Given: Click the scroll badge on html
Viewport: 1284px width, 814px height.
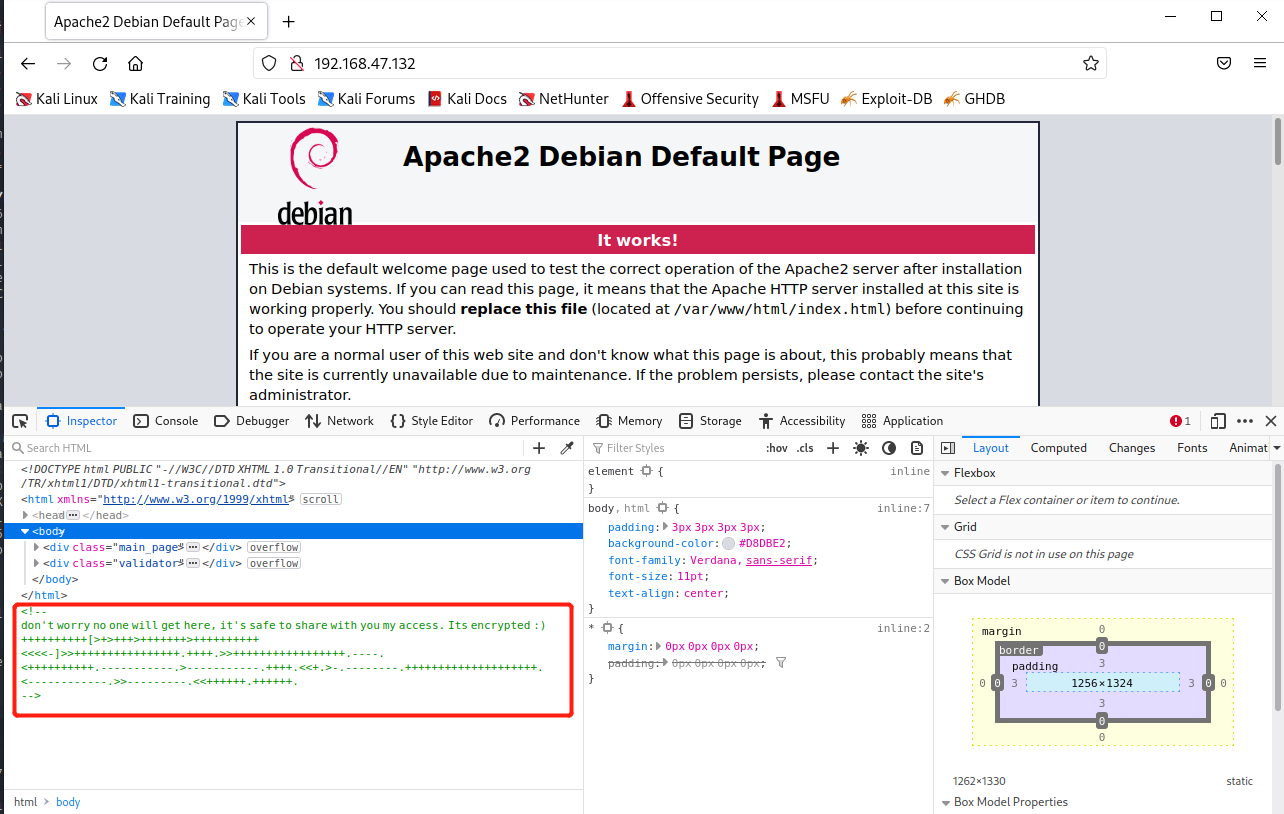Looking at the screenshot, I should tap(320, 499).
